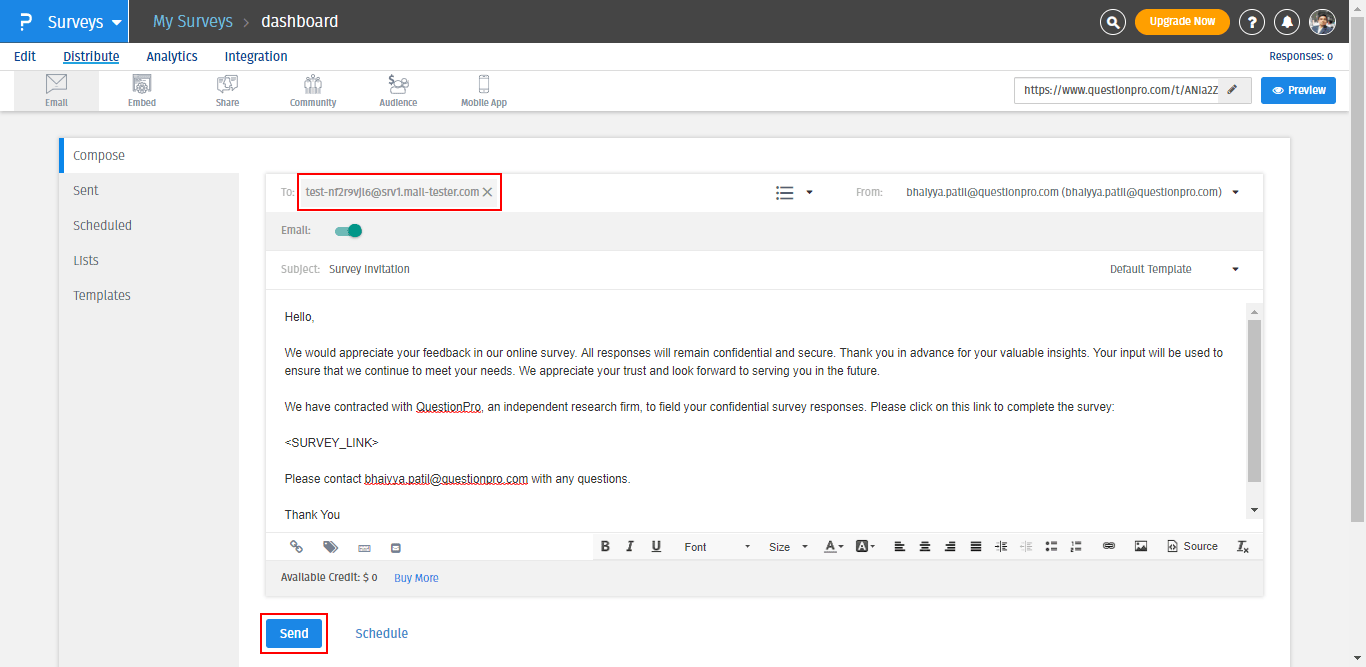Screen dimensions: 1366x667
Task: Toggle Source view in the editor
Action: (1192, 547)
